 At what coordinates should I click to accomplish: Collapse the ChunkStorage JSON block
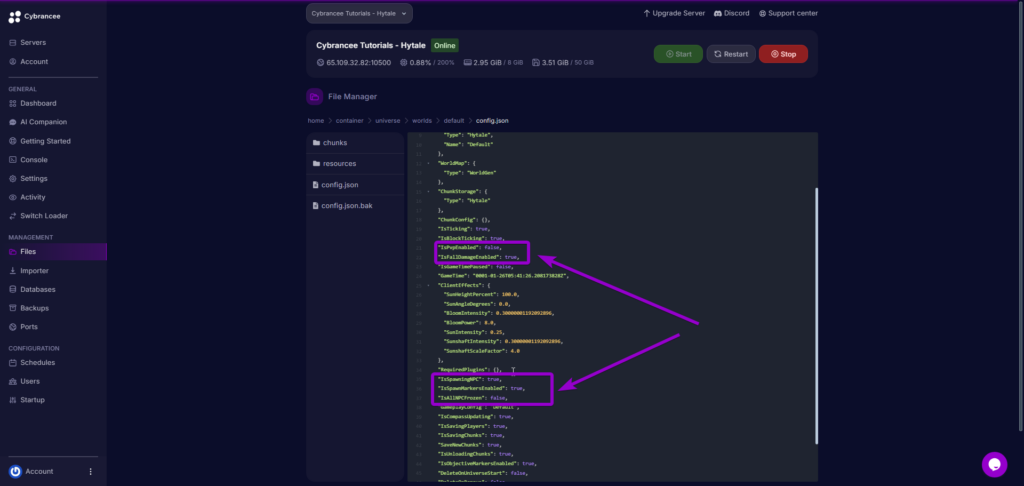tap(427, 189)
